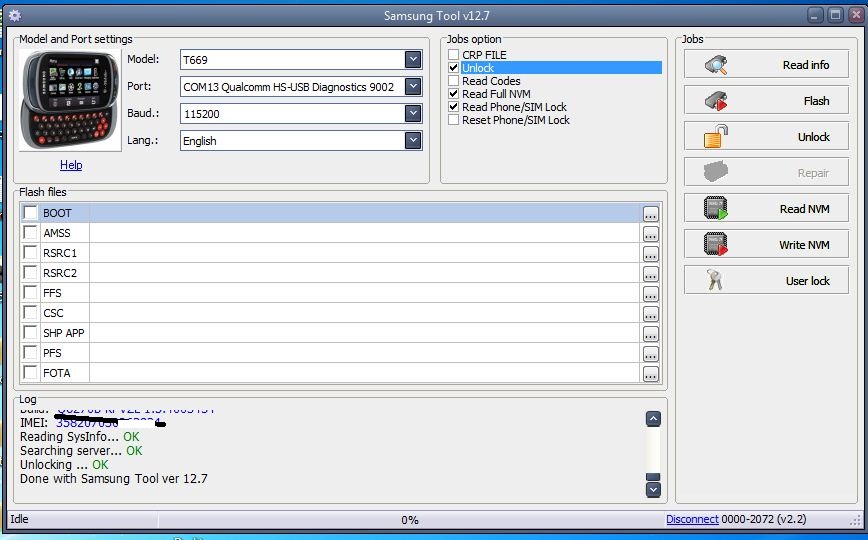Browse for SHP APP flash file
The height and width of the screenshot is (540, 868).
650,333
